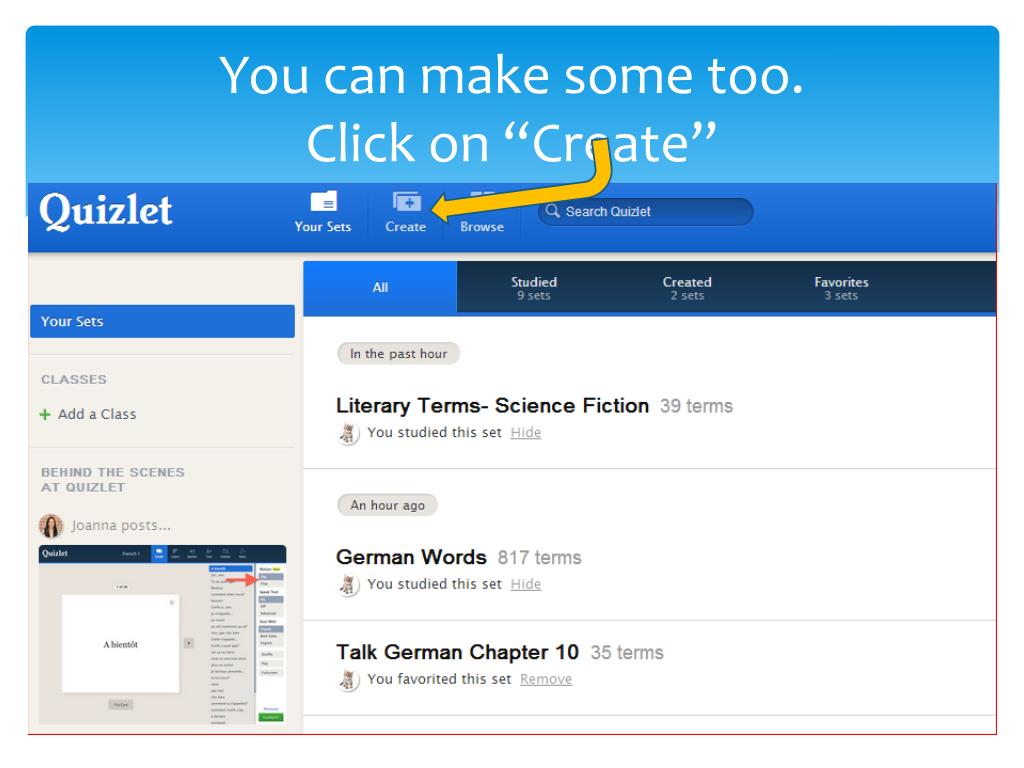The width and height of the screenshot is (1024, 768).
Task: Click the 817 terms count text
Action: pyautogui.click(x=539, y=558)
